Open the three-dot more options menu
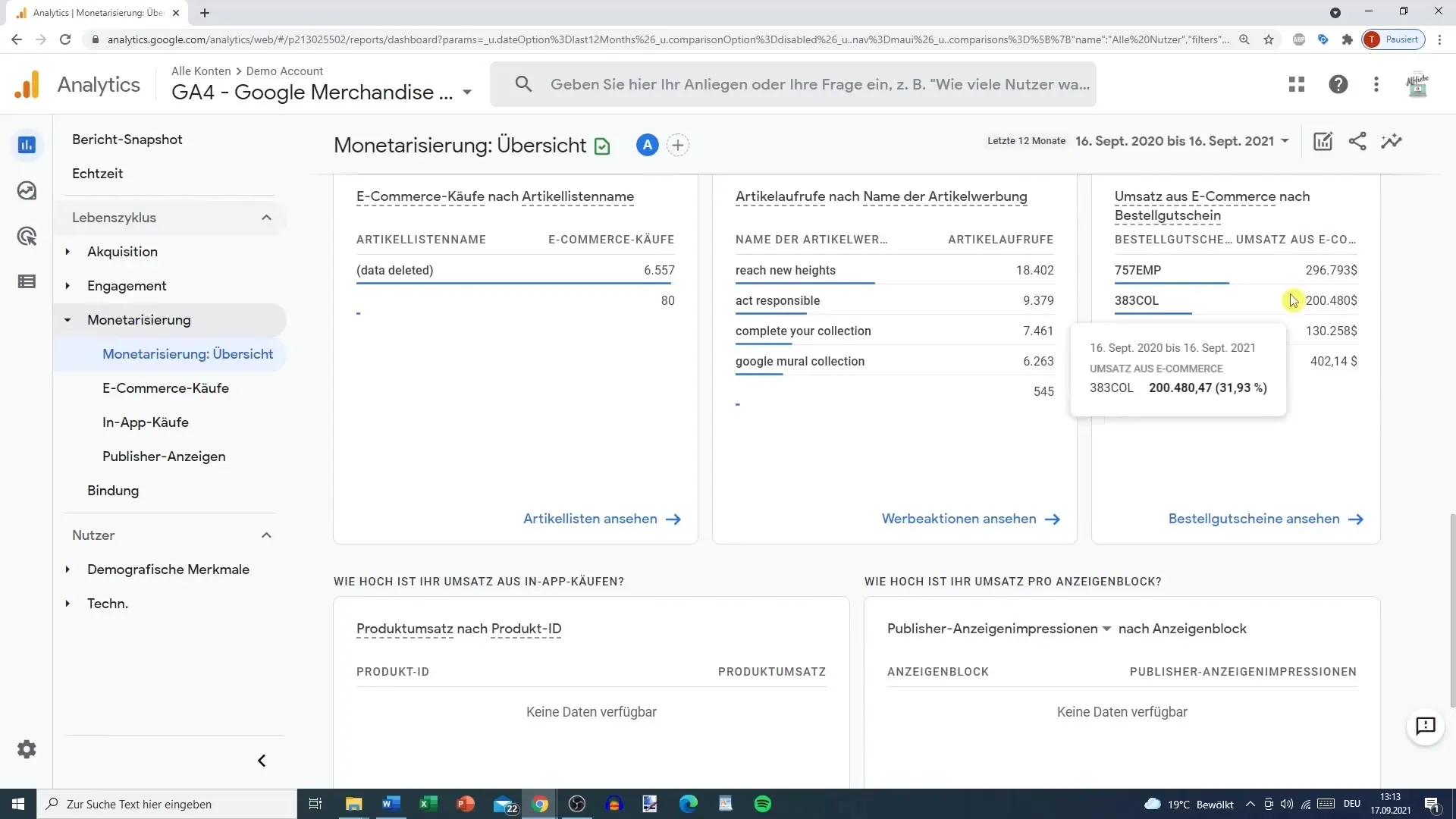 1376,84
